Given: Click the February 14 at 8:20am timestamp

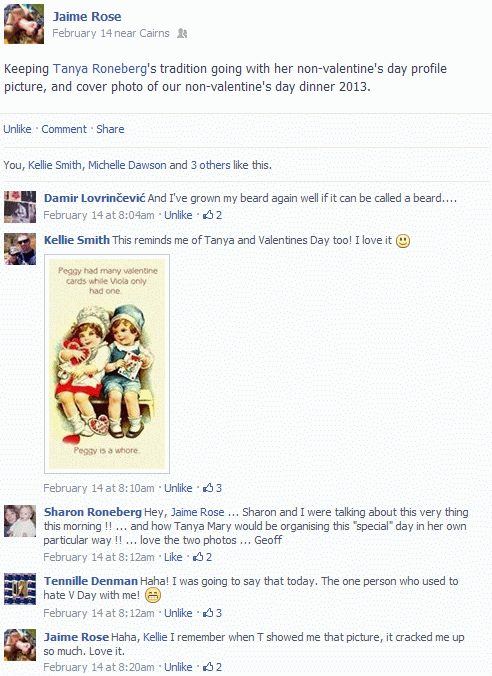Looking at the screenshot, I should pyautogui.click(x=99, y=667).
